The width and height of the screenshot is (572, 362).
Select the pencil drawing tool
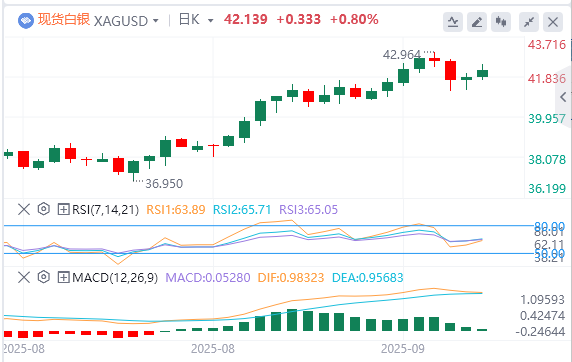[x=477, y=22]
